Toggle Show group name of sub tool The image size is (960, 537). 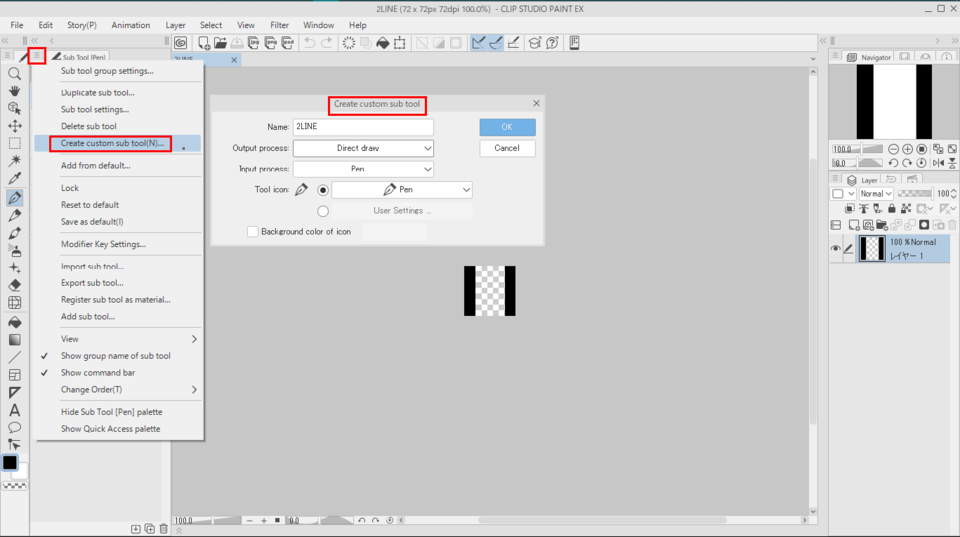tap(116, 356)
